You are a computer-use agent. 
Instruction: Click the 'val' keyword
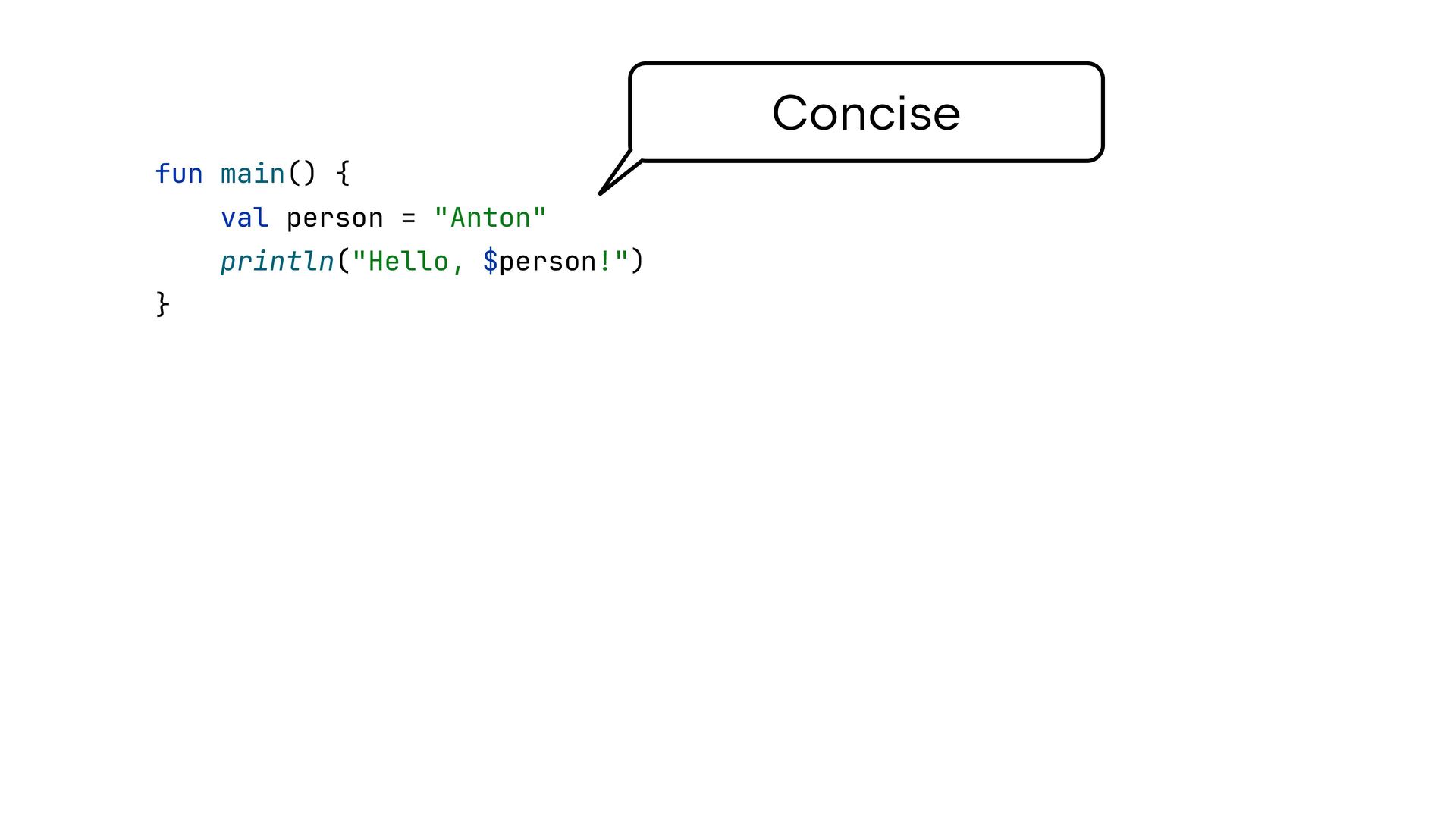244,218
